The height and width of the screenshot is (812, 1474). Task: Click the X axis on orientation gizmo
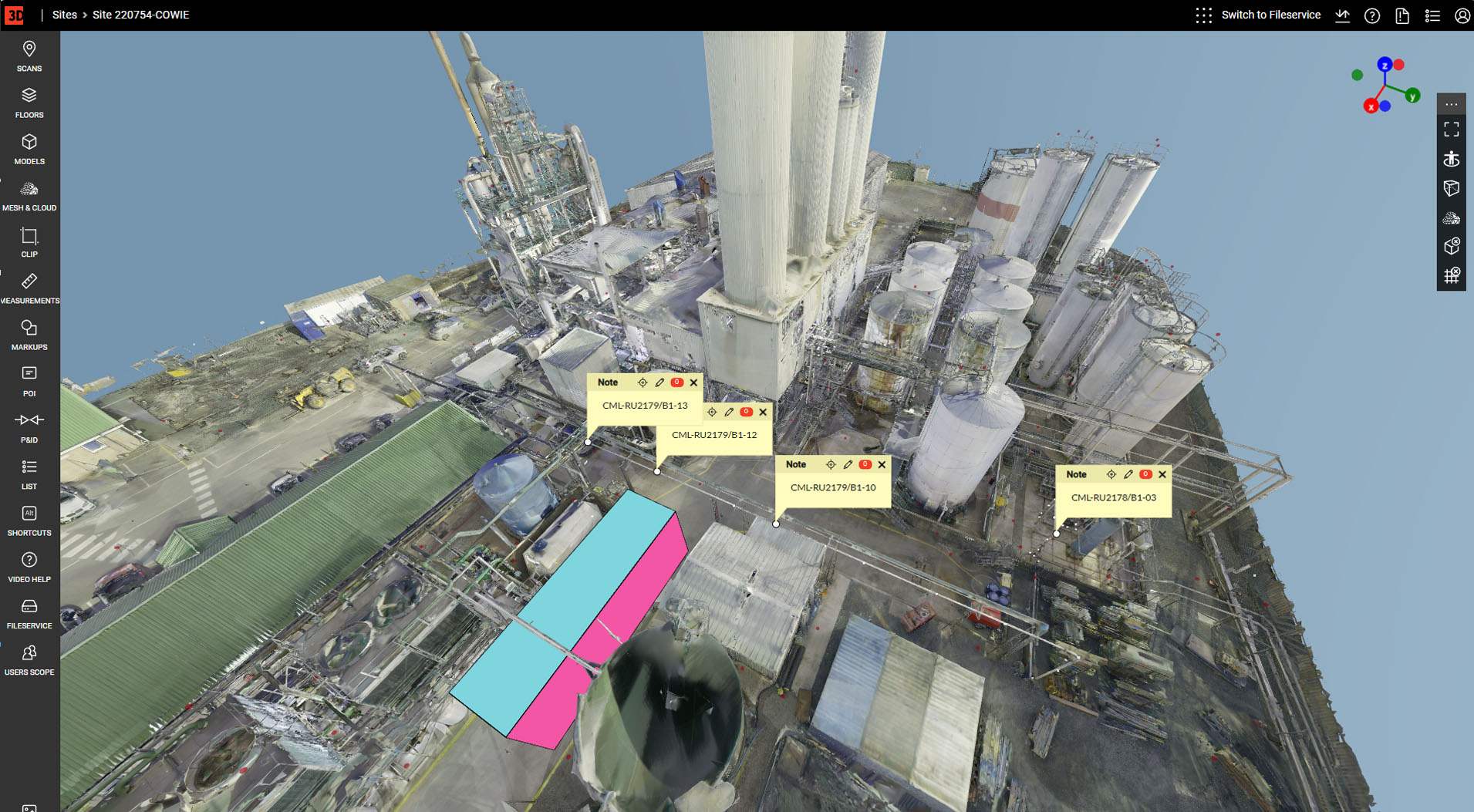point(1371,106)
